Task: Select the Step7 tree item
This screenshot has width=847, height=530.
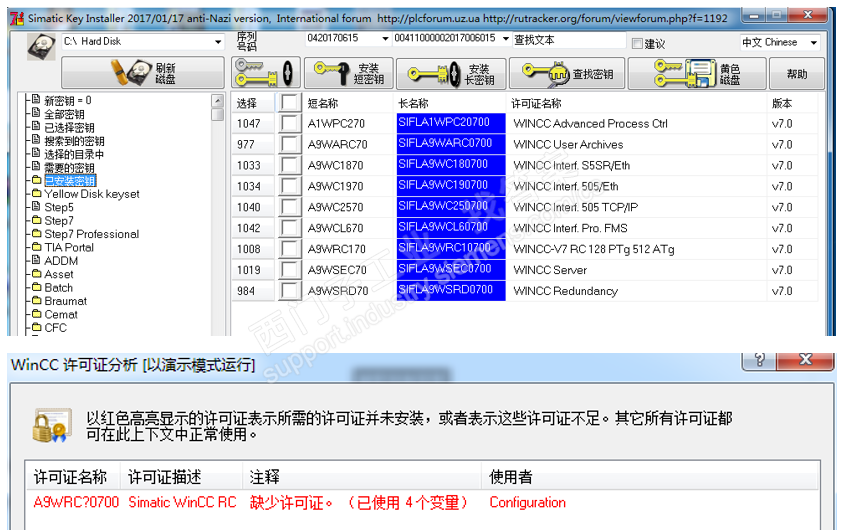Action: (x=59, y=221)
